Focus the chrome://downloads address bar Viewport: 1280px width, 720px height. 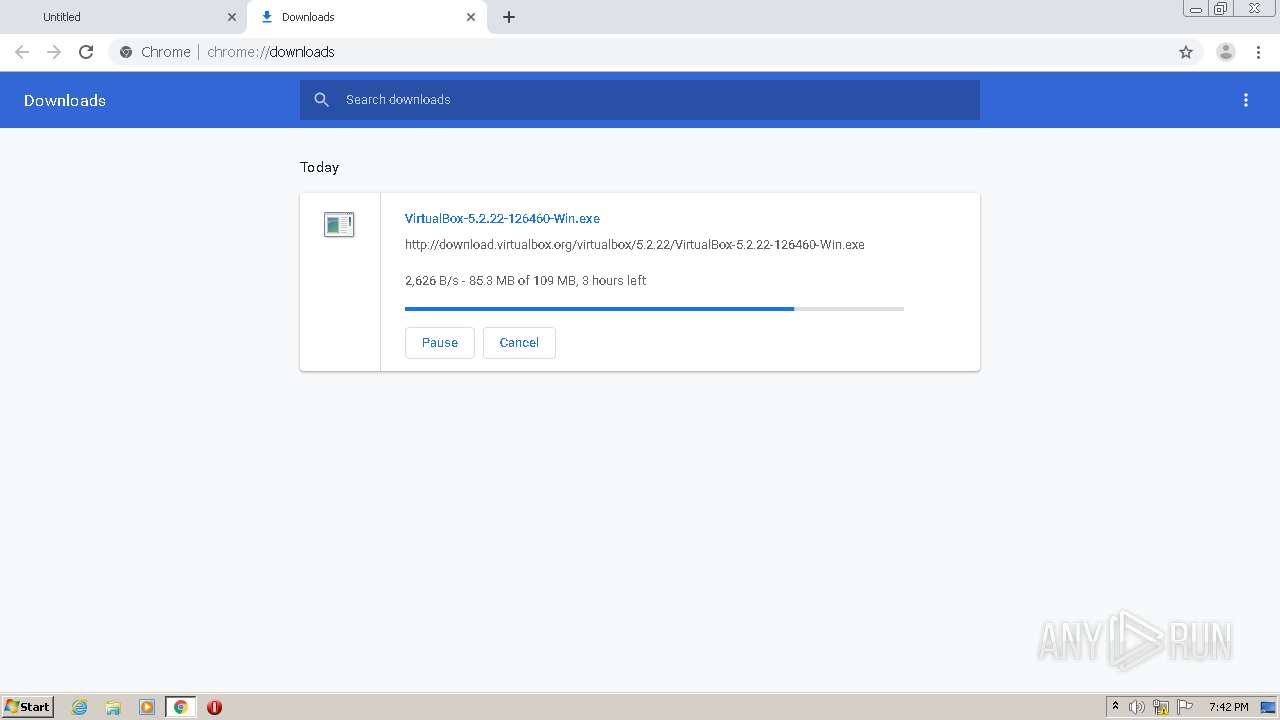pyautogui.click(x=640, y=52)
